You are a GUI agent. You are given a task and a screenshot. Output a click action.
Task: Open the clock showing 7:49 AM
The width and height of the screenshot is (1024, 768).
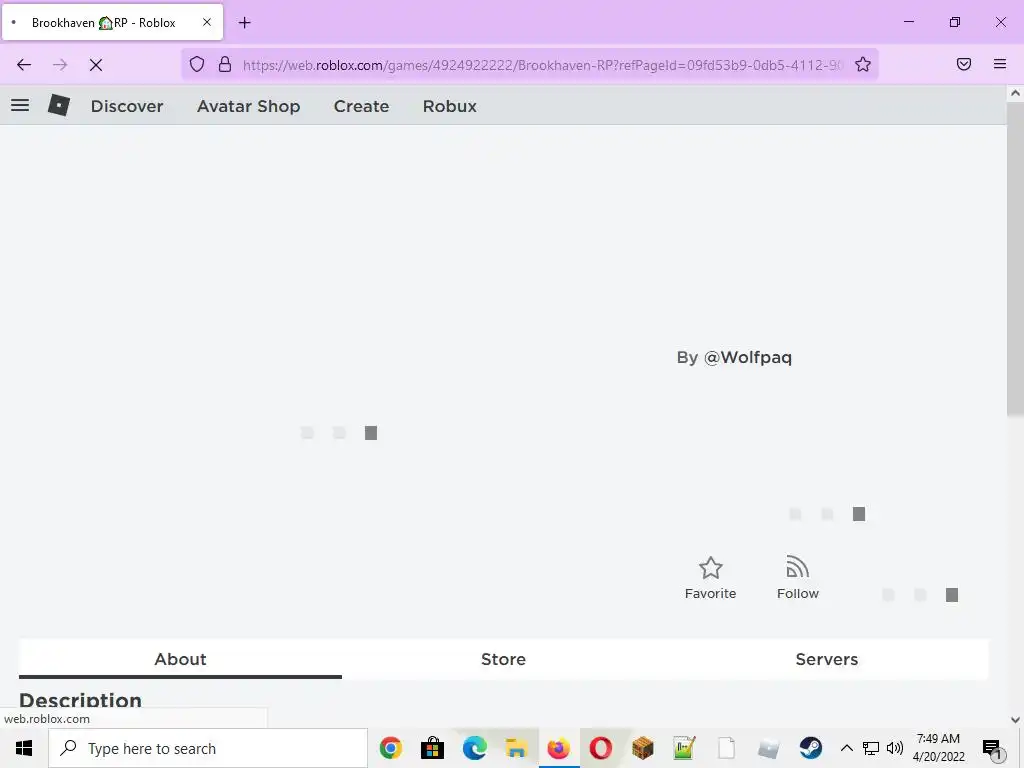click(x=938, y=748)
